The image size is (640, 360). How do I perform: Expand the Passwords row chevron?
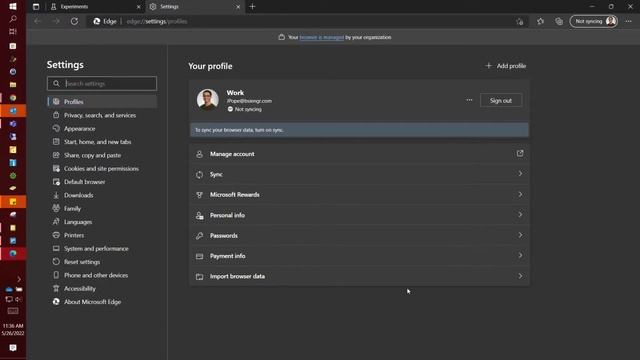520,235
